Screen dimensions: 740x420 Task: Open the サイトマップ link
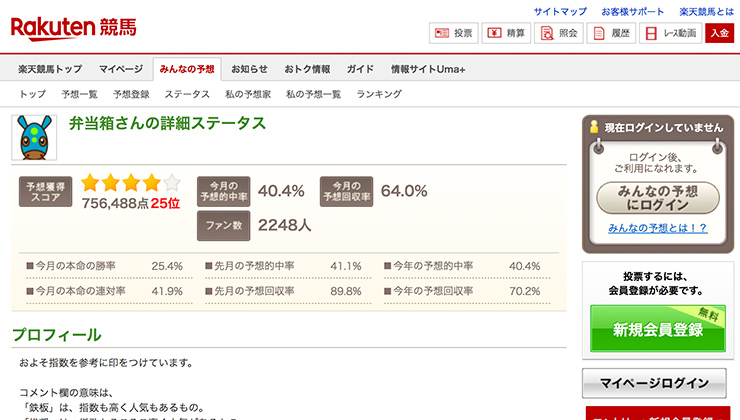coord(560,11)
